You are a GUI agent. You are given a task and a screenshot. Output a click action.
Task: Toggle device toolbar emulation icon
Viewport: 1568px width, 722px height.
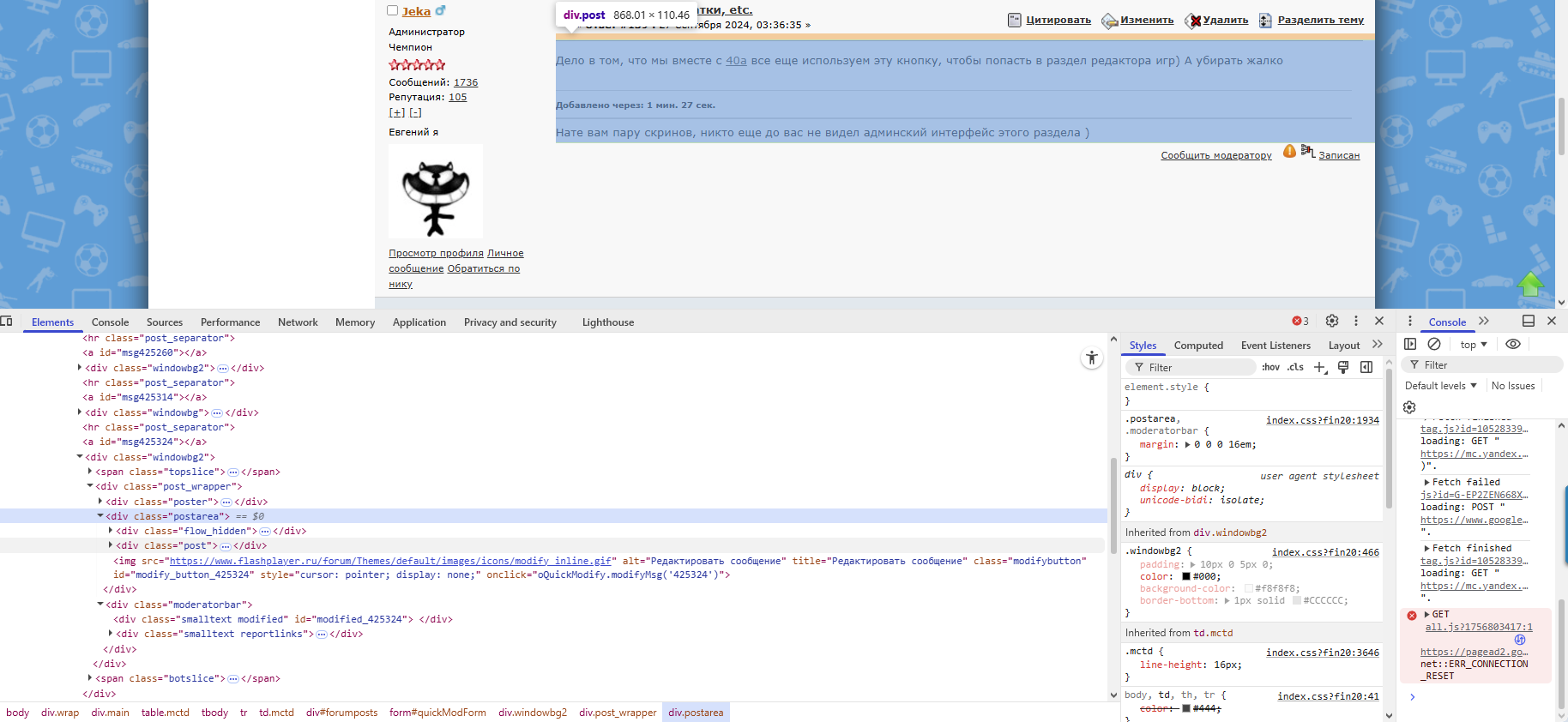[7, 322]
